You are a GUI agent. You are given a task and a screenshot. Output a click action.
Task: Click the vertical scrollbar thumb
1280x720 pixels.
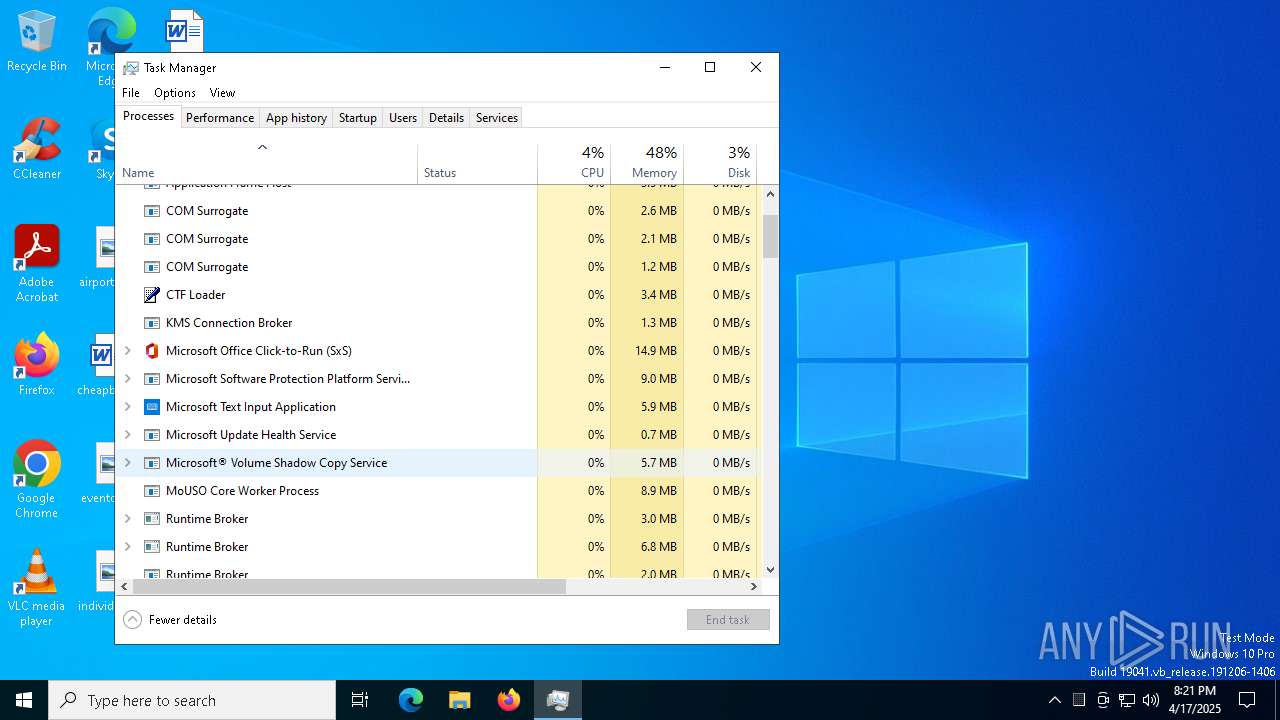[770, 236]
